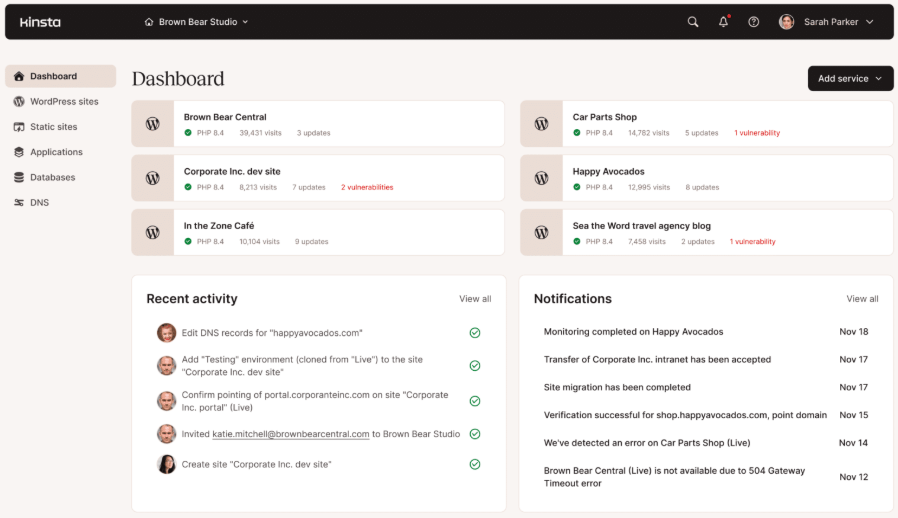This screenshot has height=518, width=898.
Task: Open the search magnifier icon
Action: [x=693, y=22]
